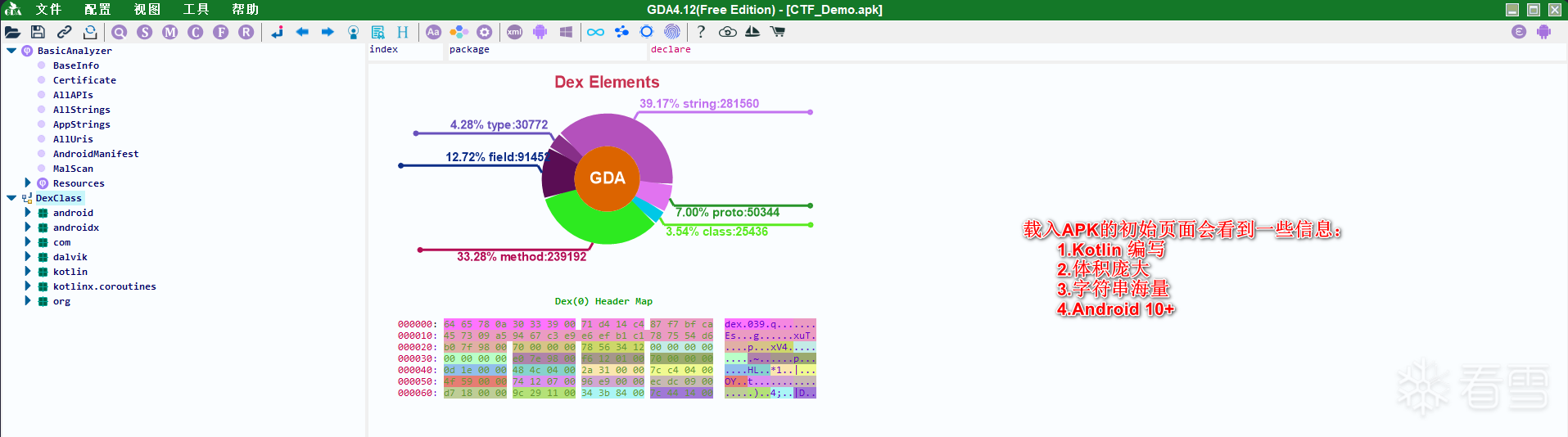Screen dimensions: 1568x437
Task: Click the blue ring circle icon
Action: (647, 32)
